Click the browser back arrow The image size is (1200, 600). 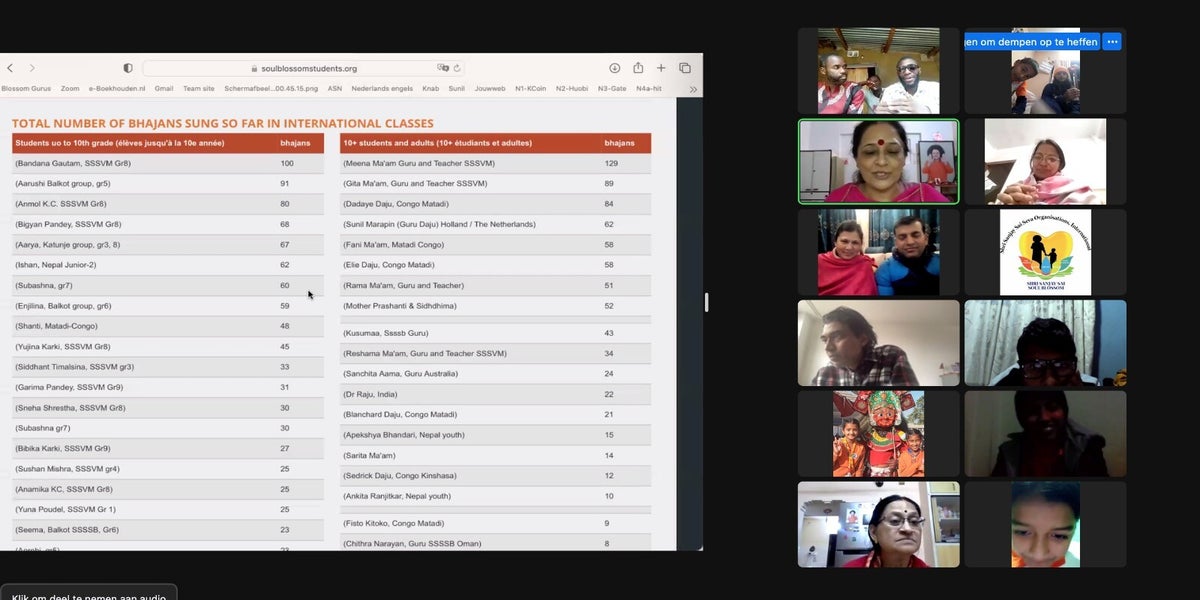[10, 68]
